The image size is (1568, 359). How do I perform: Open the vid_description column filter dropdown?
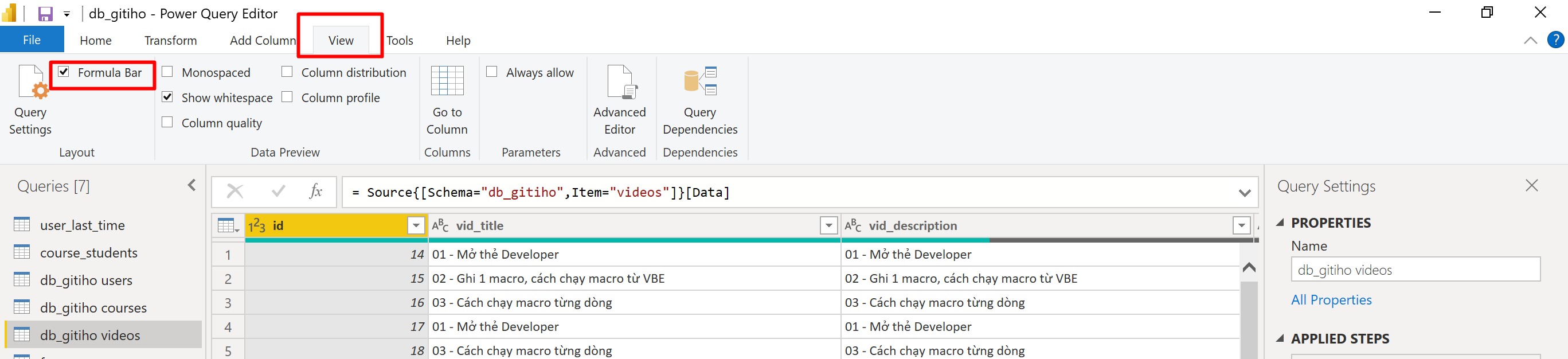pyautogui.click(x=1241, y=226)
